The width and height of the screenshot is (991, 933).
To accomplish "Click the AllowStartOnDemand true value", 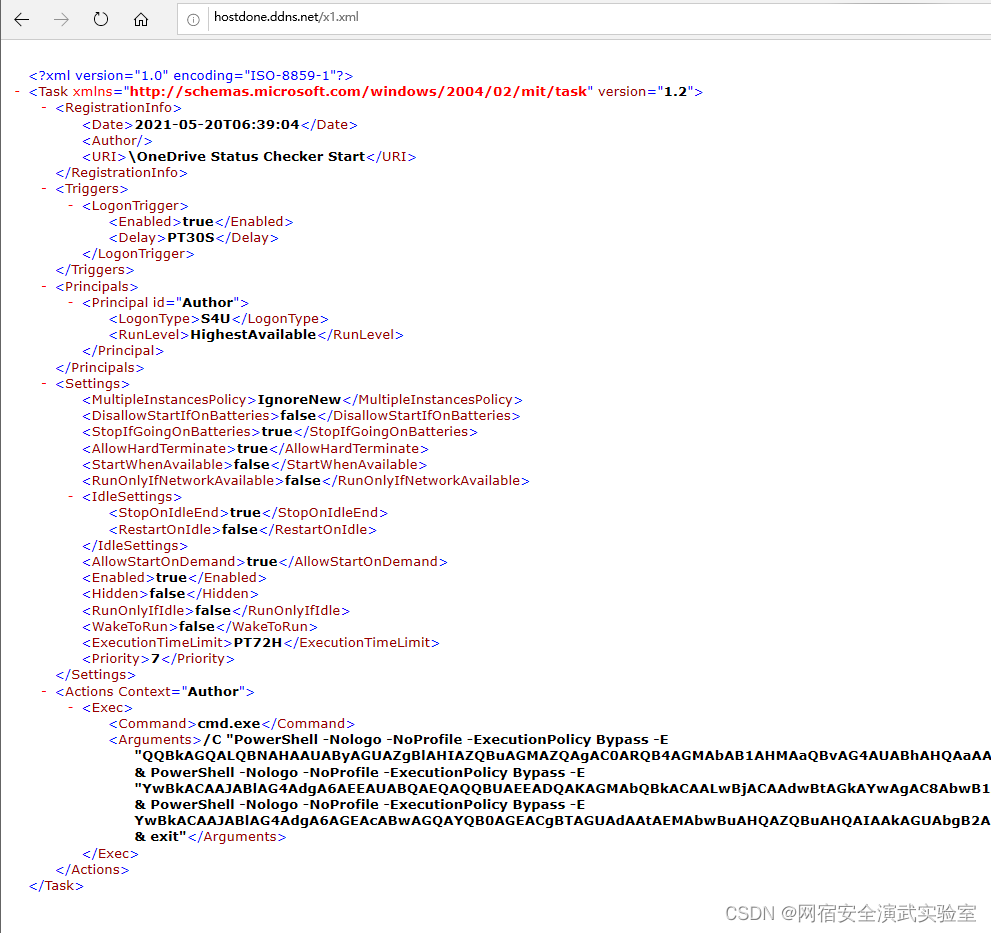I will (x=262, y=562).
